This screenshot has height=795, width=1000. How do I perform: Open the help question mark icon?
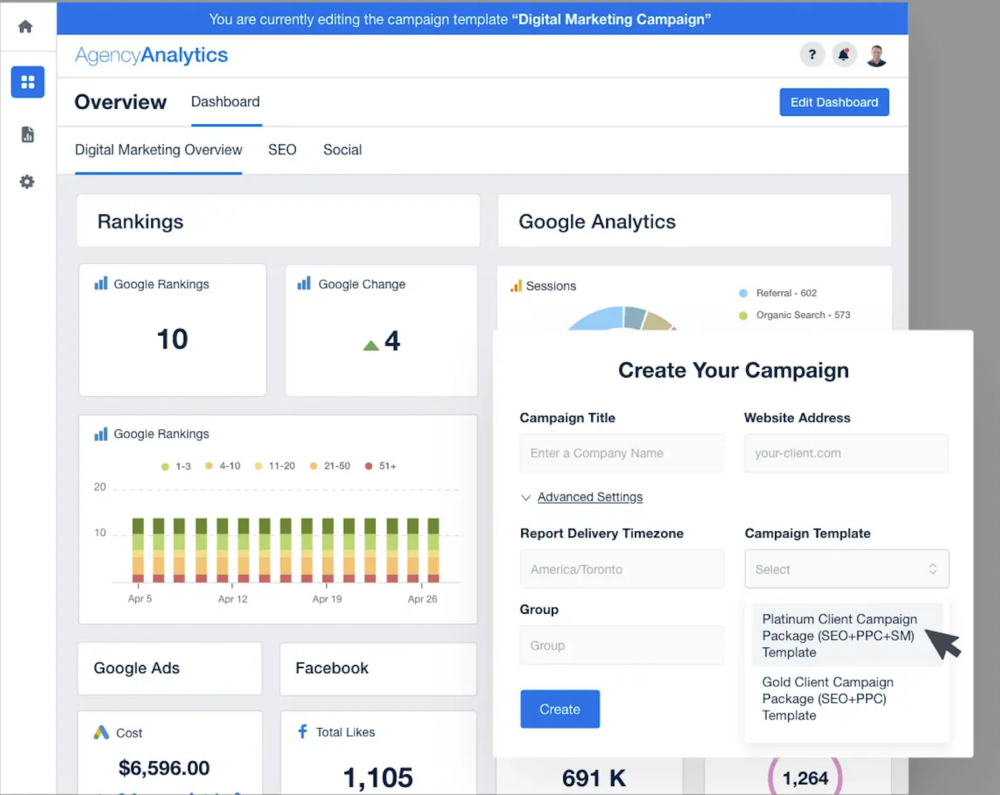812,55
